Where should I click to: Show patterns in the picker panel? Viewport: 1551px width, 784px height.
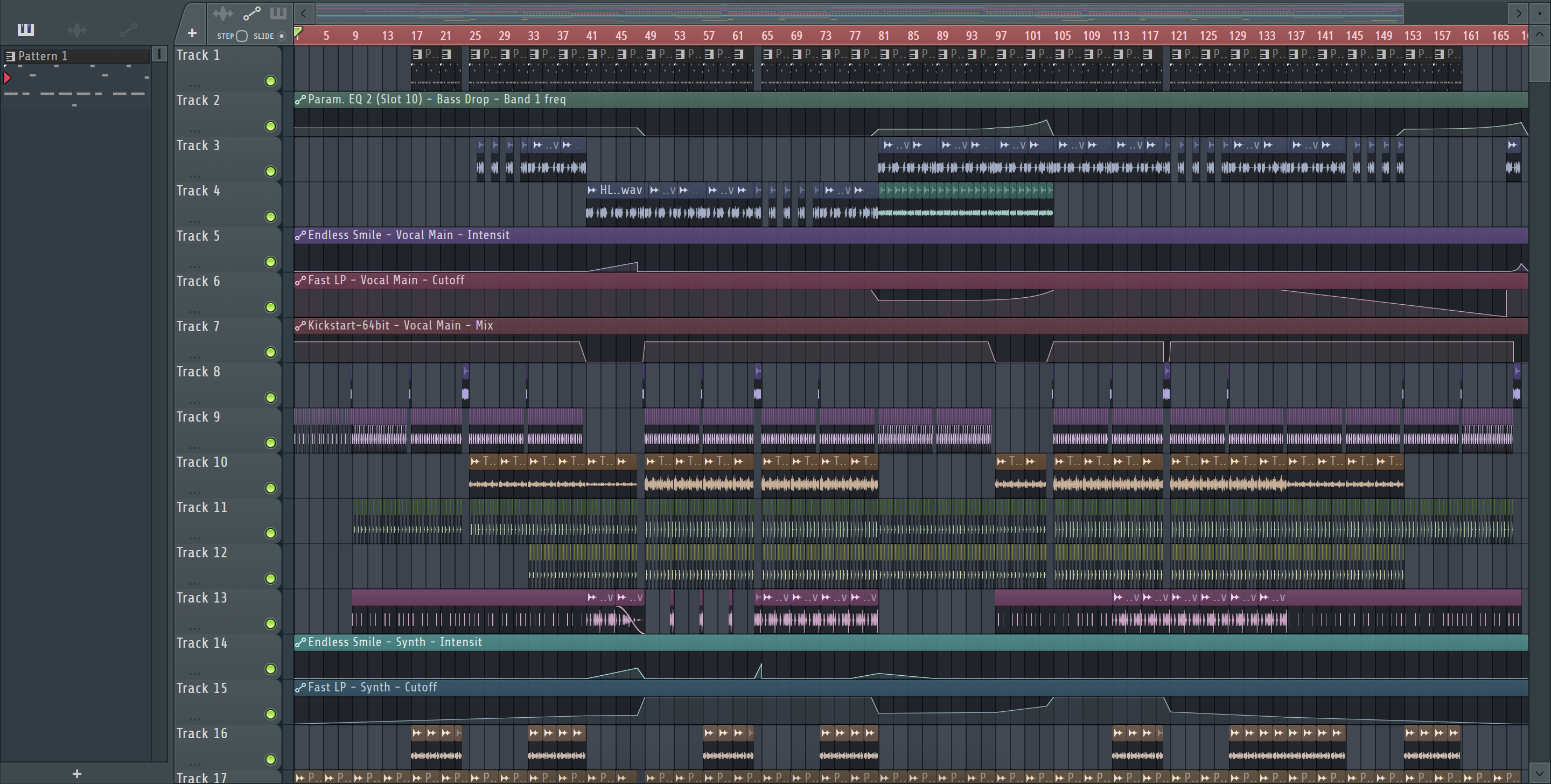click(26, 30)
